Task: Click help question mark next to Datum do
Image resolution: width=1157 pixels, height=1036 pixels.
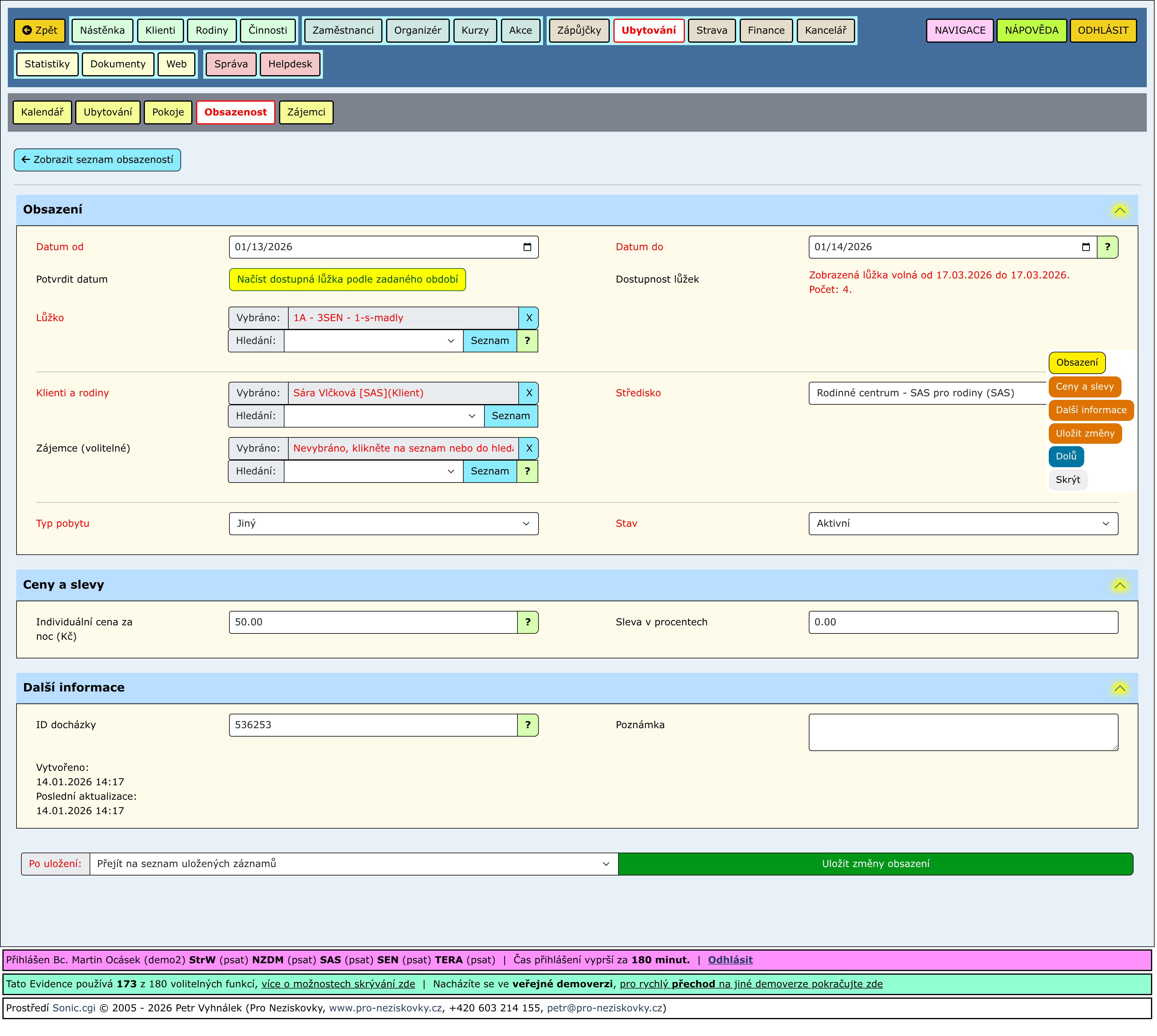Action: (1107, 247)
